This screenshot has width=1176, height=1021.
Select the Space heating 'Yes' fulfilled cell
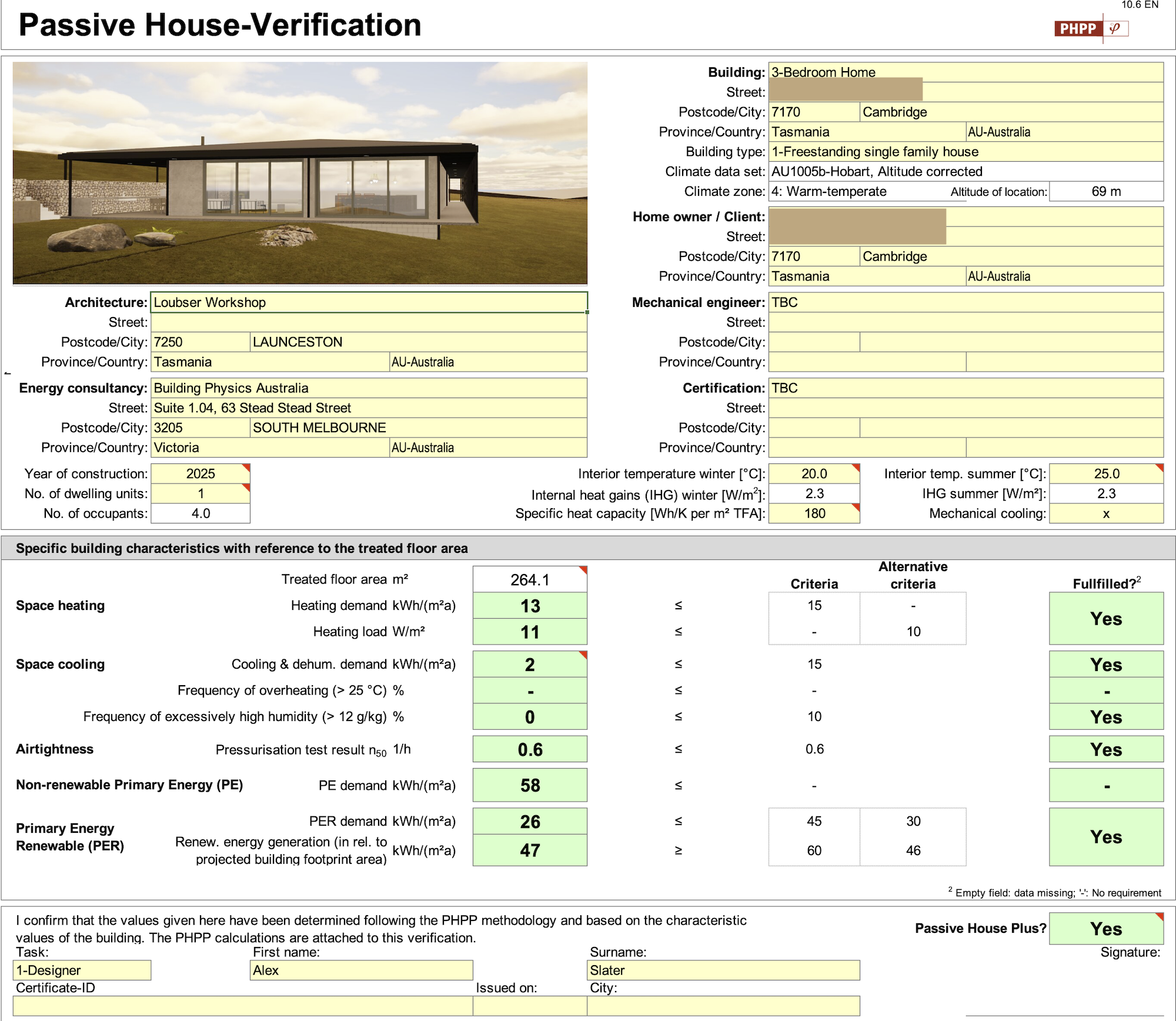click(x=1106, y=619)
